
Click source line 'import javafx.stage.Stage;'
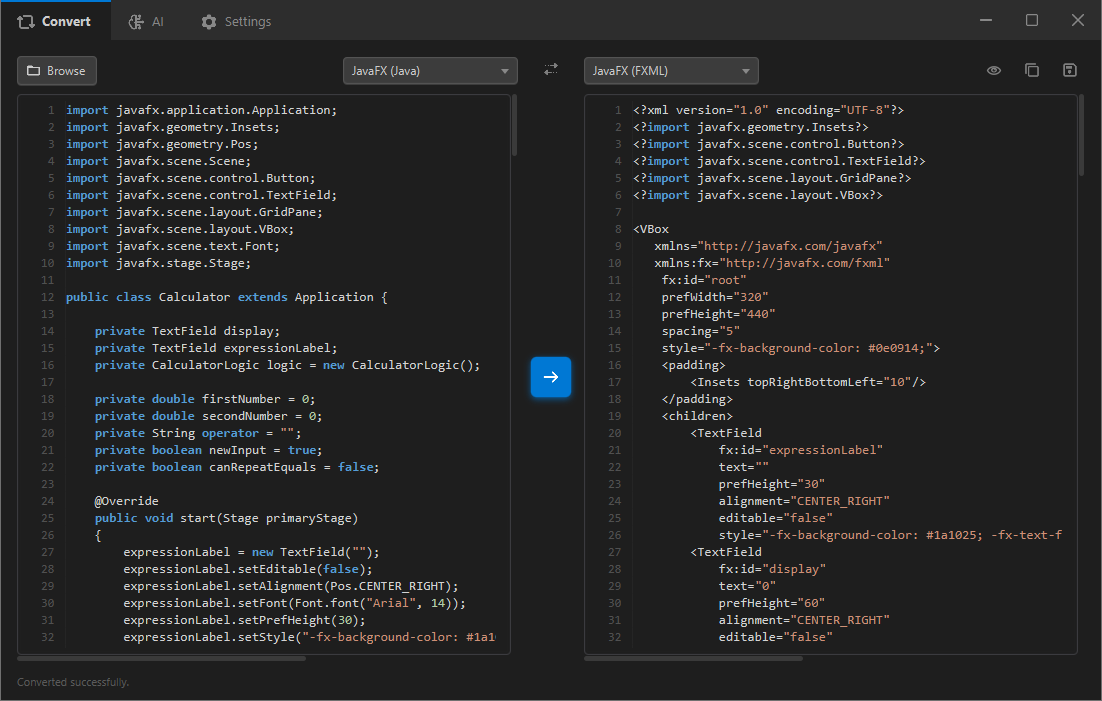coord(158,263)
